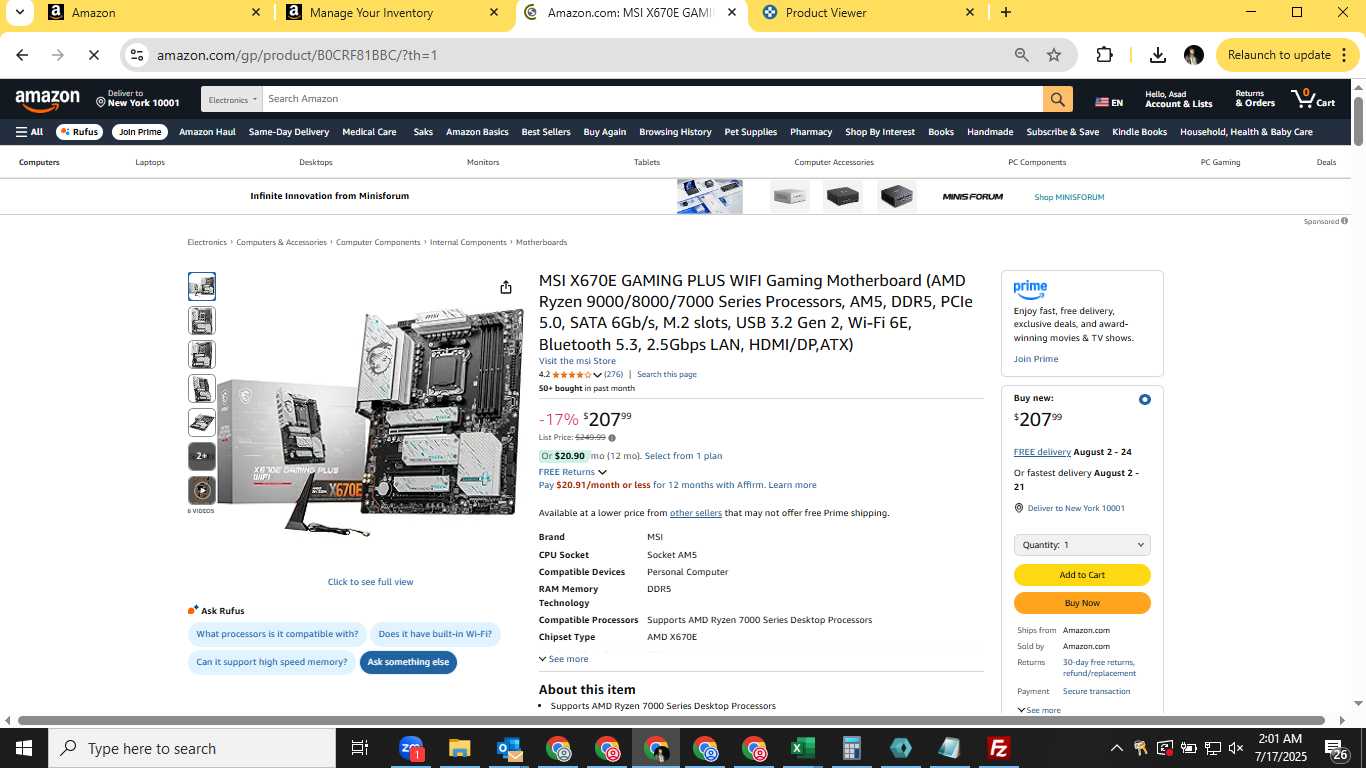Open File Explorer on taskbar

[459, 748]
